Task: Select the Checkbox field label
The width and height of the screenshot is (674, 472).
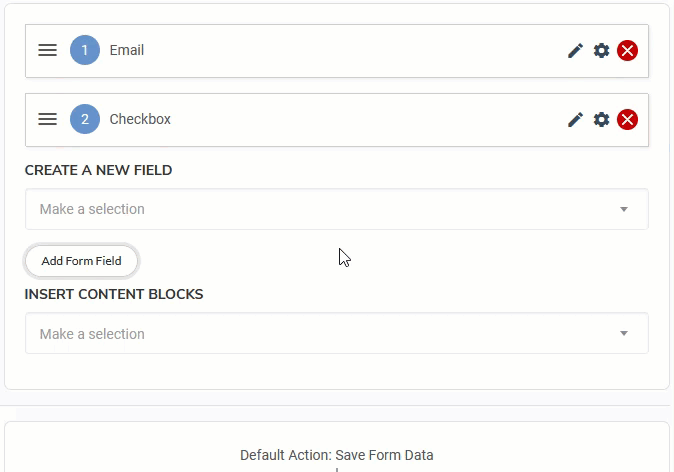Action: pyautogui.click(x=140, y=119)
